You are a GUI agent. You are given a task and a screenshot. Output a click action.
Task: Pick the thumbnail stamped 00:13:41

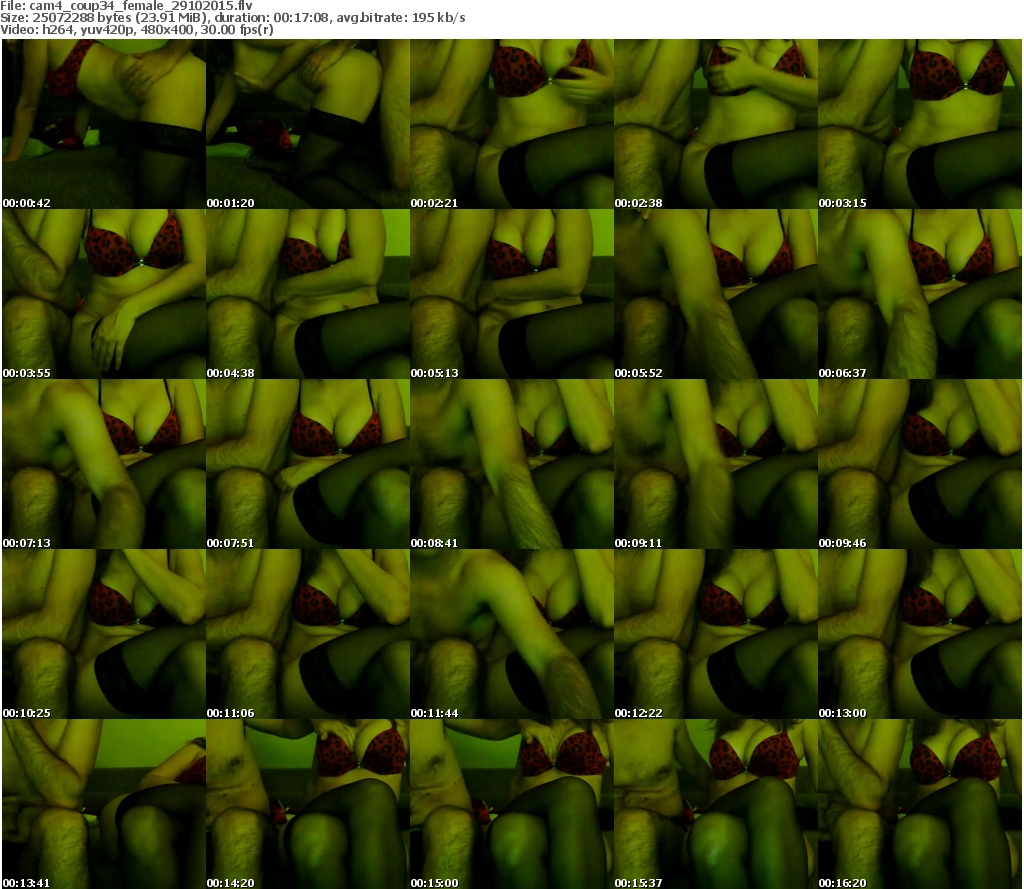104,804
